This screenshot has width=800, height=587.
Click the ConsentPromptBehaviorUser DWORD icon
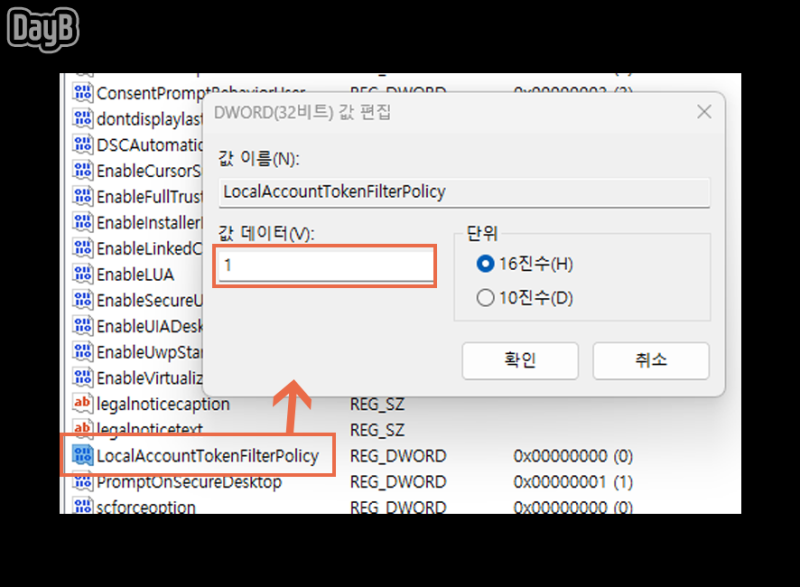pyautogui.click(x=83, y=92)
